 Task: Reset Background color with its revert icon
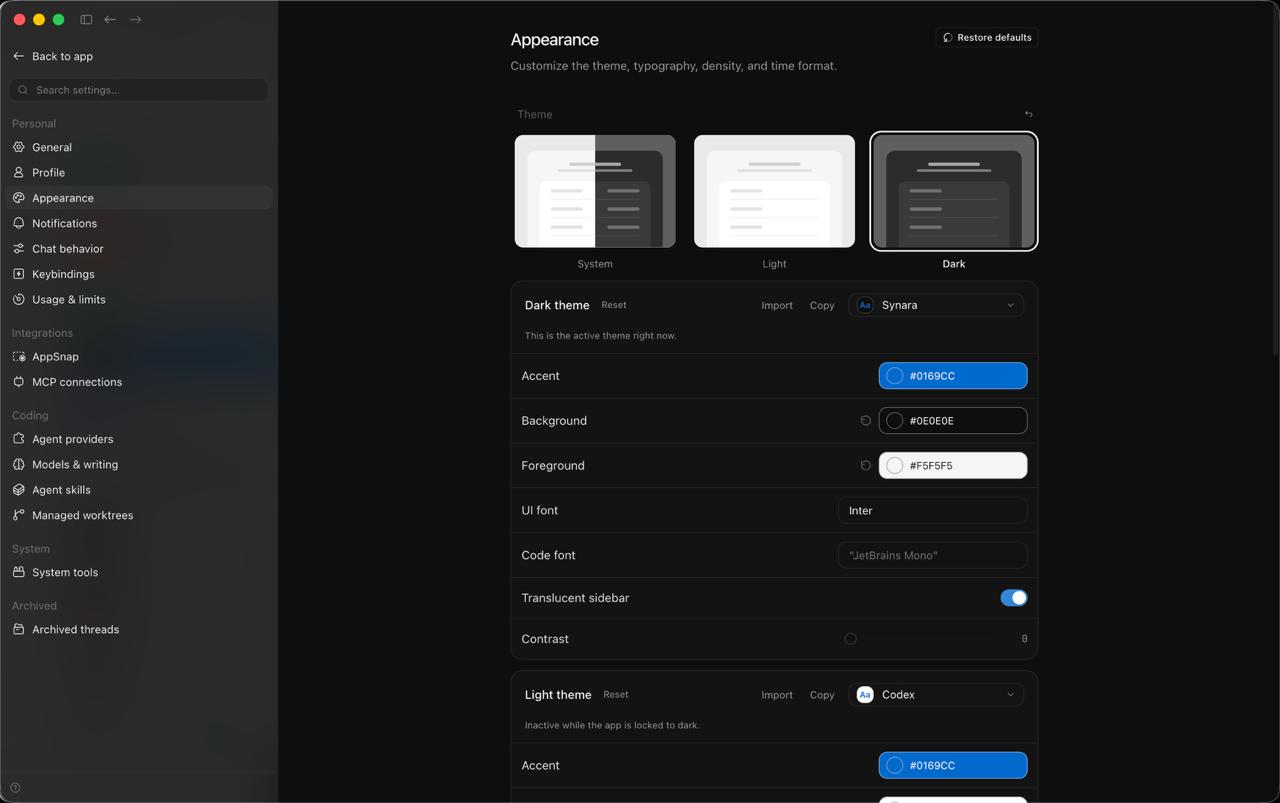(x=866, y=421)
